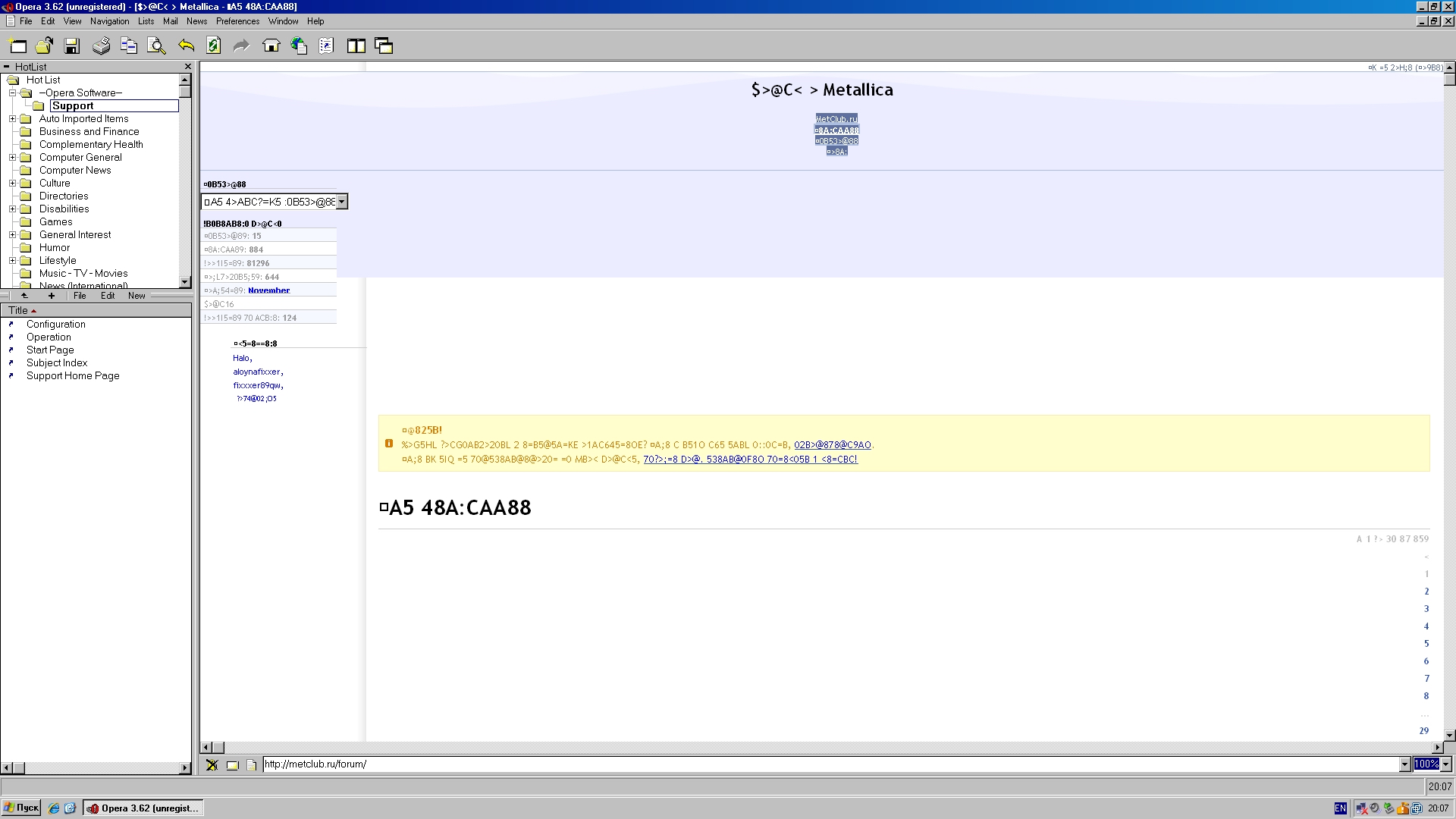Screen dimensions: 1456x819
Task: Click the yellow Back arrow icon
Action: pos(186,46)
